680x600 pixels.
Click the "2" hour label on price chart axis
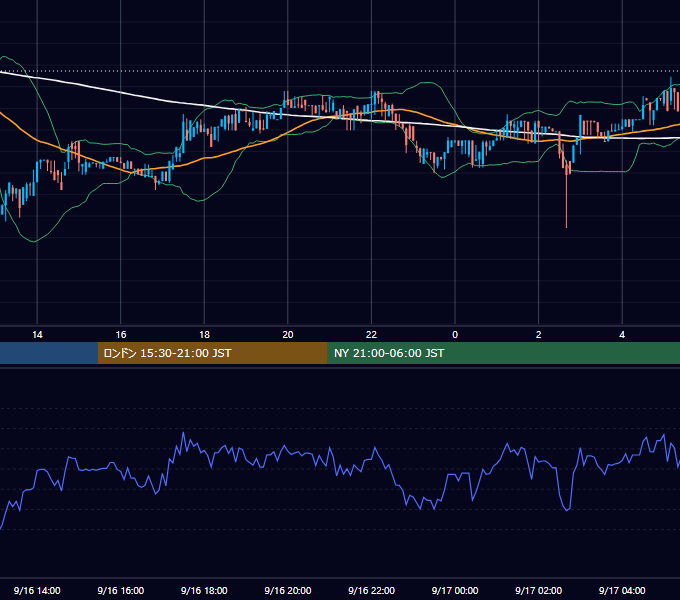pos(539,335)
